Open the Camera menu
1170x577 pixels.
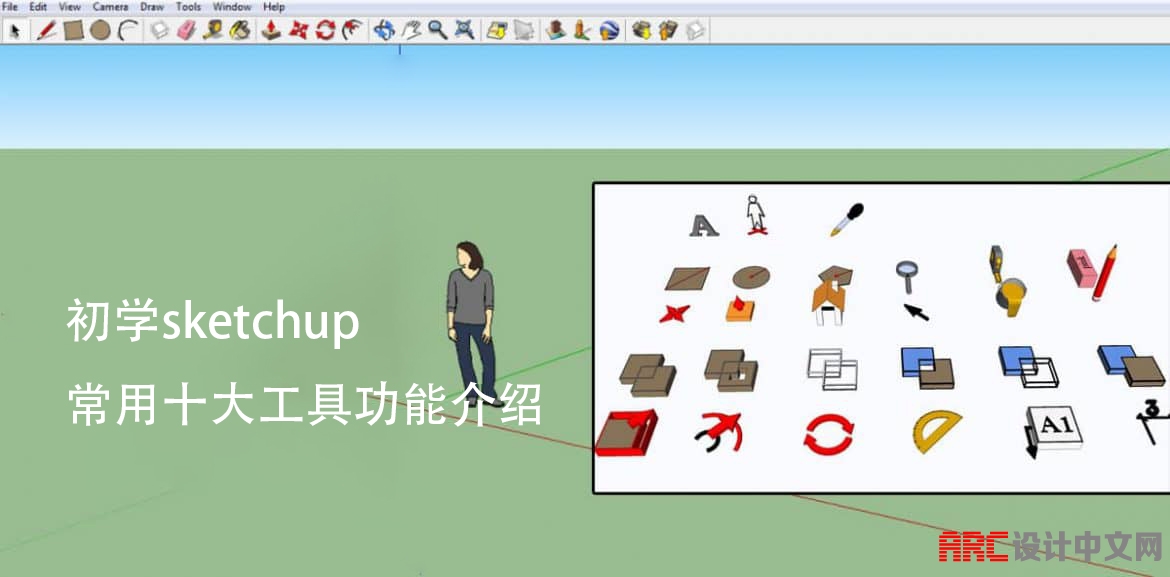click(x=110, y=7)
